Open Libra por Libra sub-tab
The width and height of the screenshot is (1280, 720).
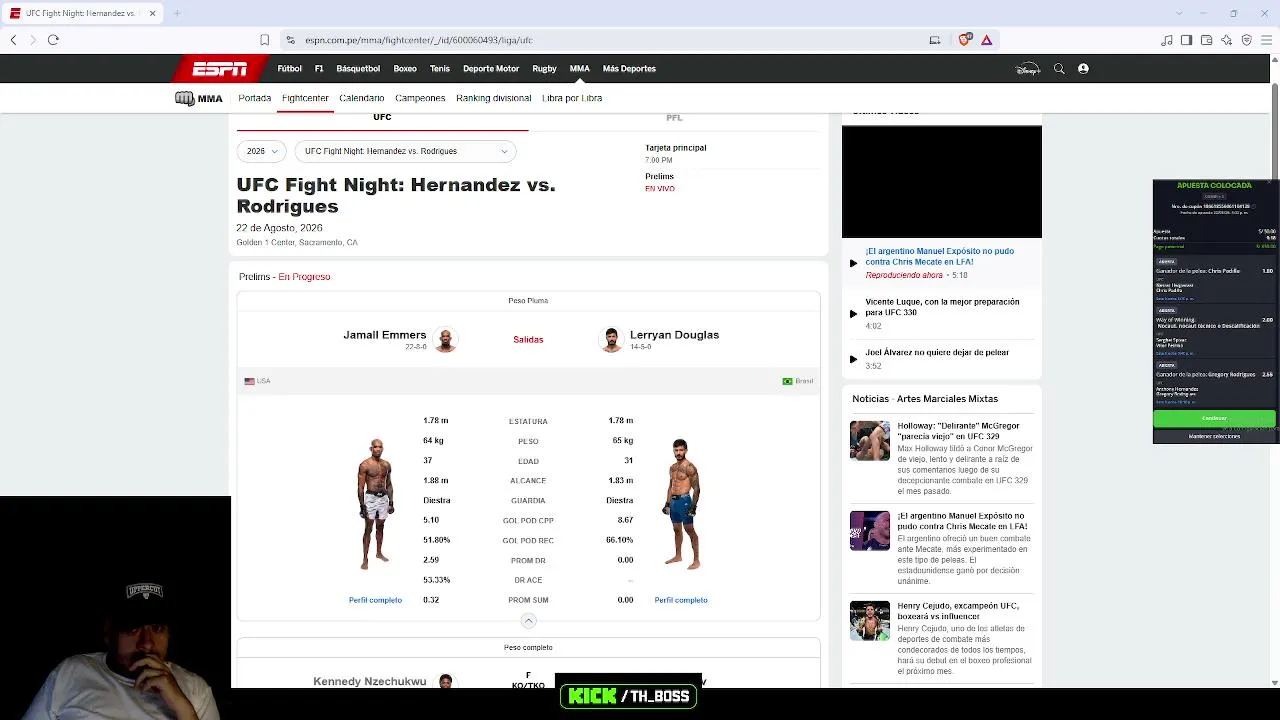tap(572, 98)
